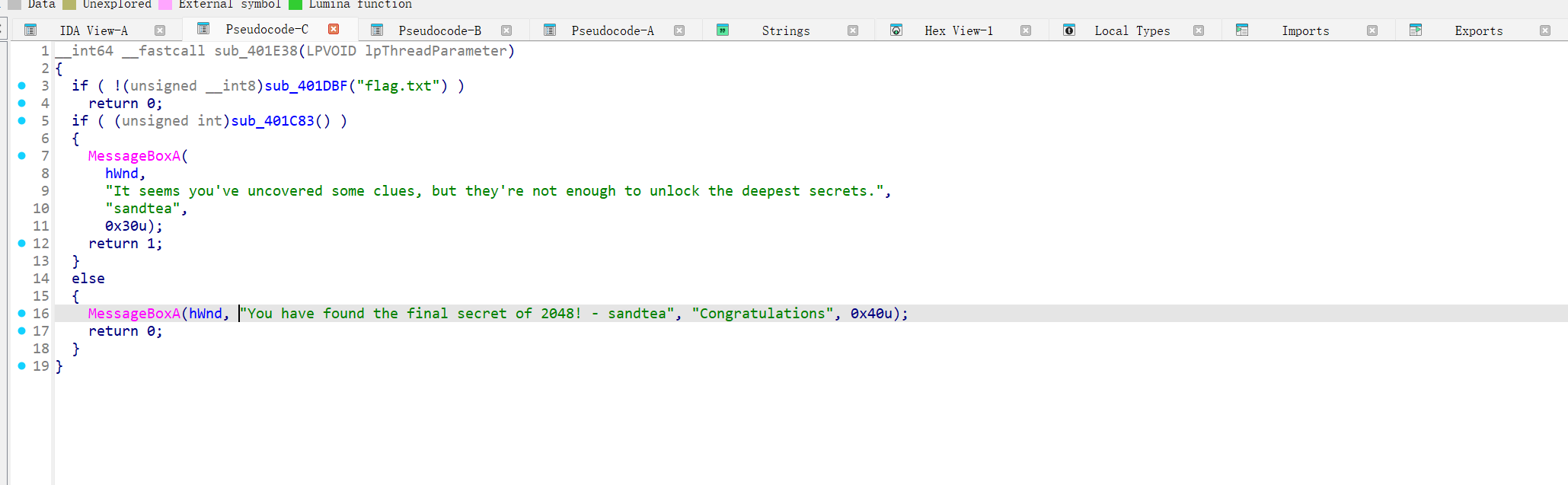Click the Pseudocode-A tab icon

point(550,30)
